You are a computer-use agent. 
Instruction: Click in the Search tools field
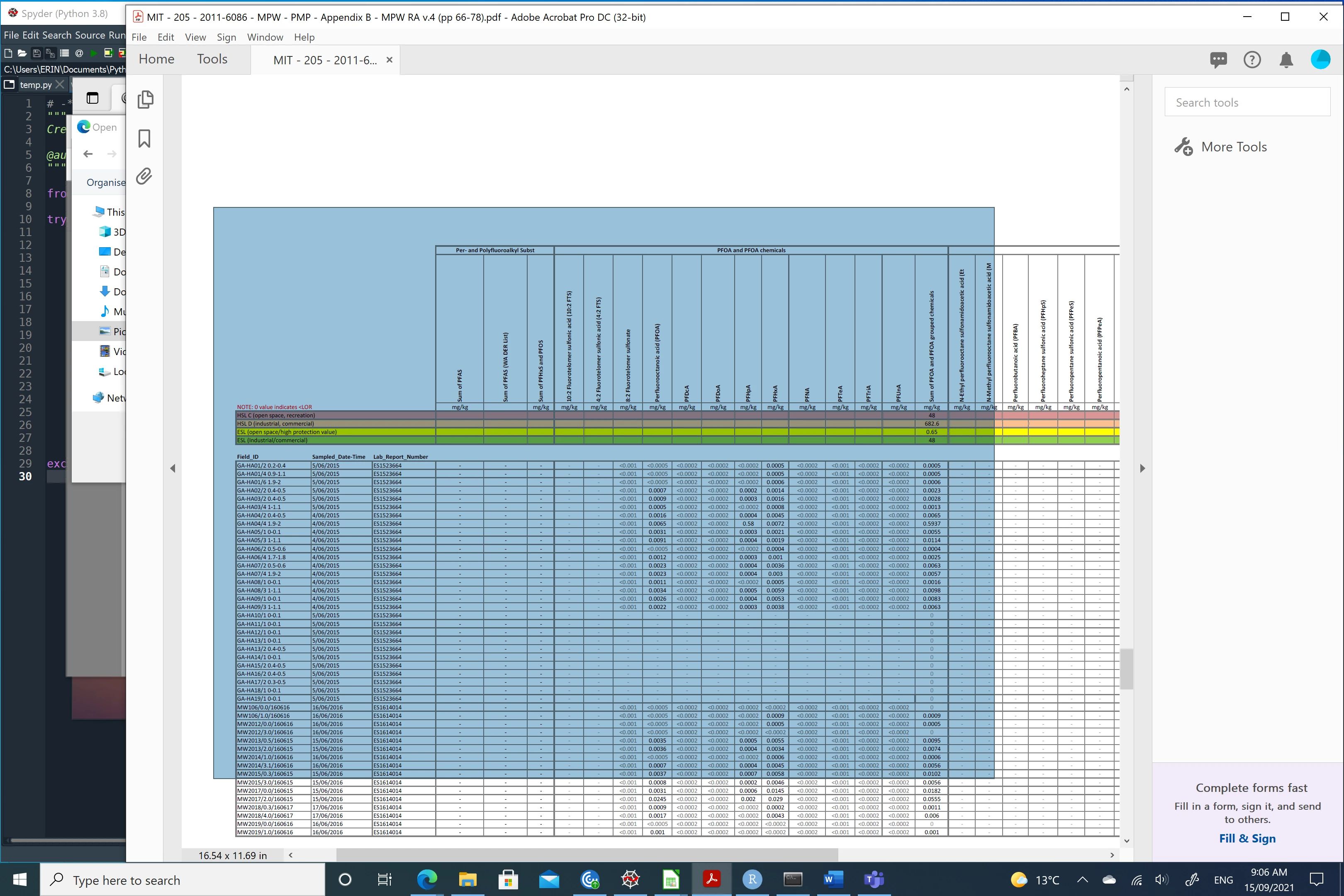click(1247, 102)
